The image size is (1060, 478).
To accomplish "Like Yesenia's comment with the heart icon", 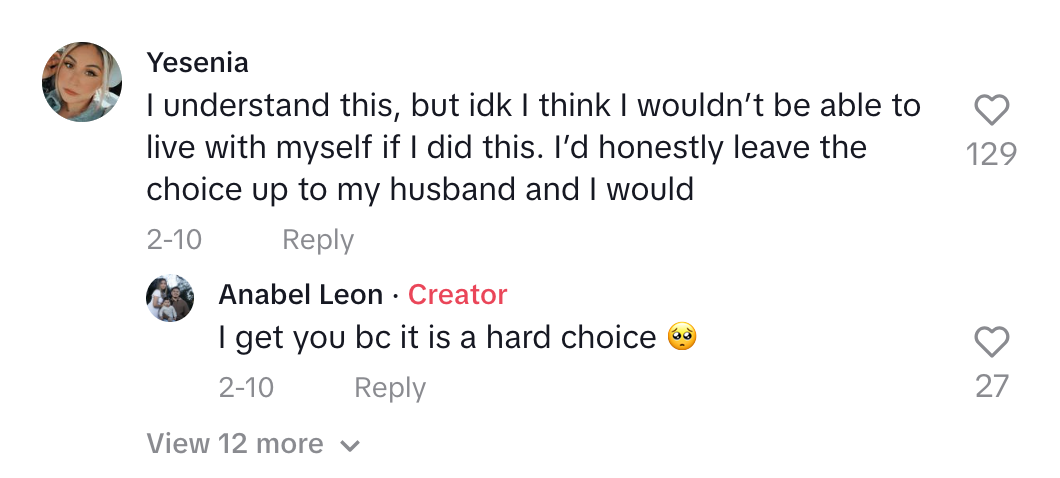I will tap(991, 110).
